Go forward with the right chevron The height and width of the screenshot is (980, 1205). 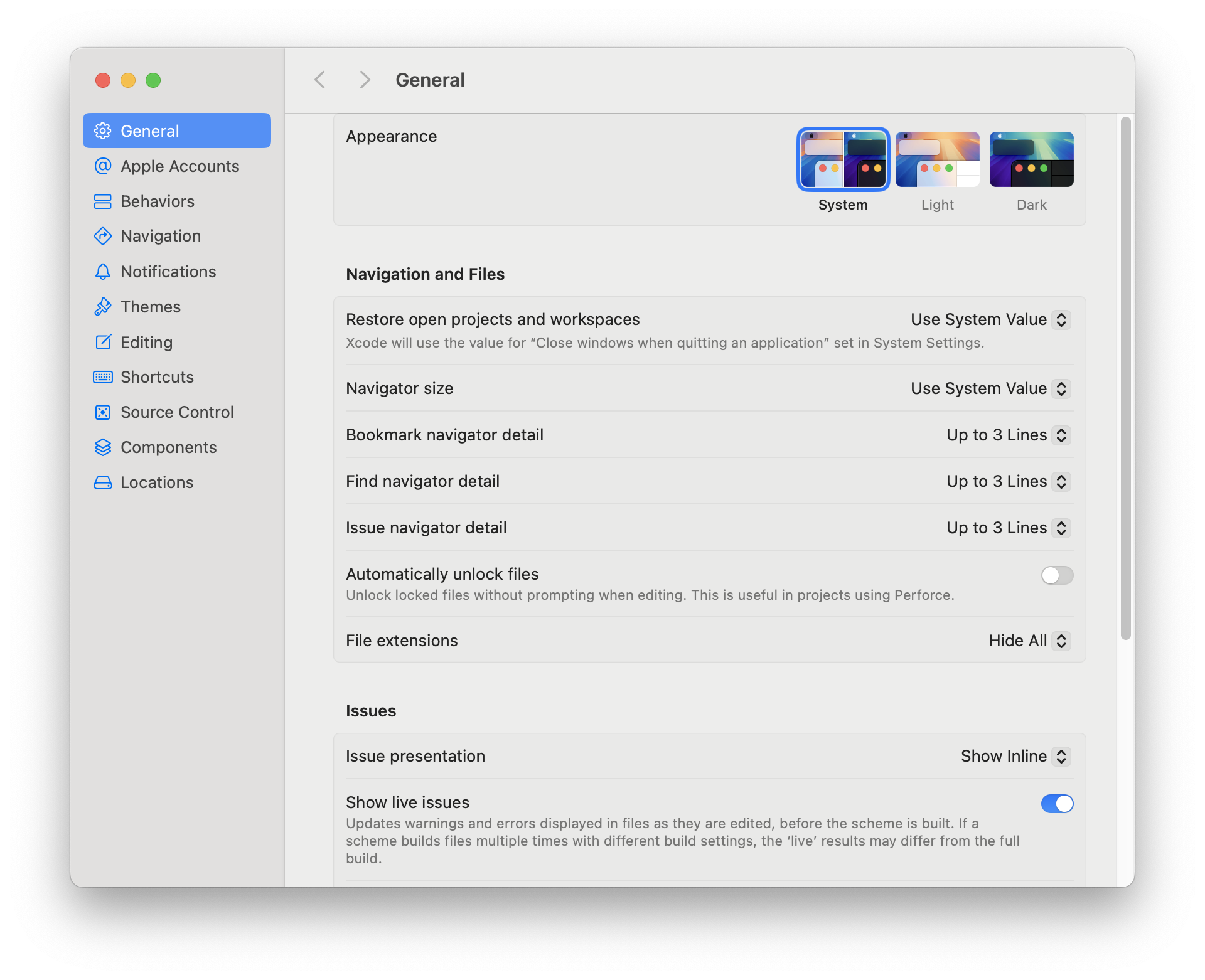coord(365,80)
